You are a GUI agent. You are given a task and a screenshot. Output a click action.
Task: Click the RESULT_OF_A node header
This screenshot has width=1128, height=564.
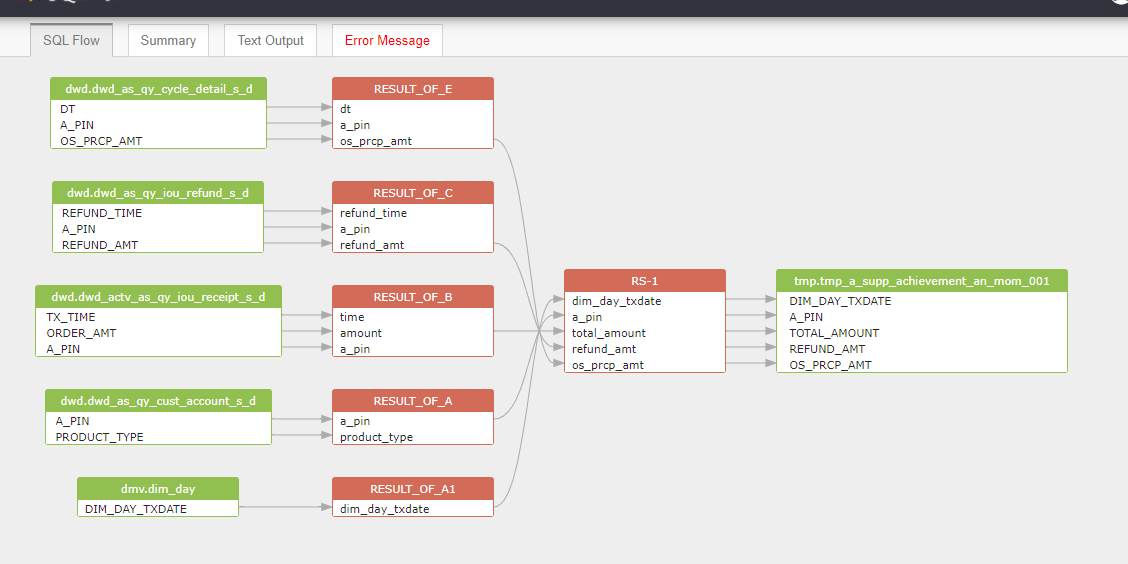coord(413,401)
